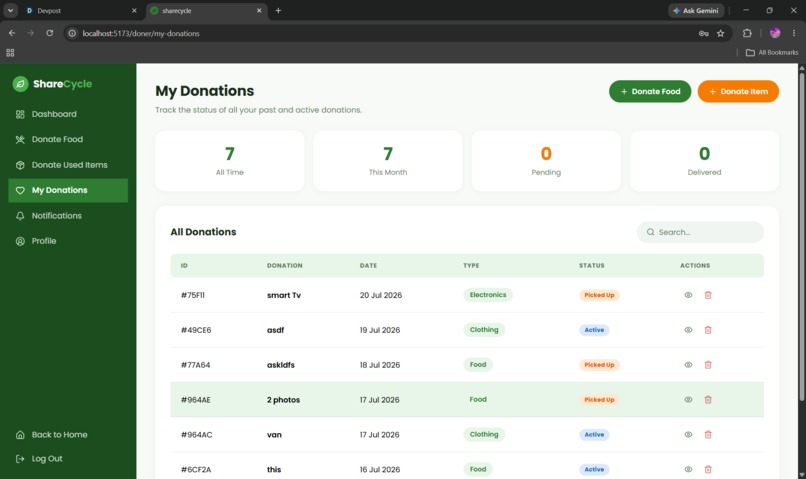The height and width of the screenshot is (479, 806).
Task: Click the Delivered count card
Action: tap(704, 161)
